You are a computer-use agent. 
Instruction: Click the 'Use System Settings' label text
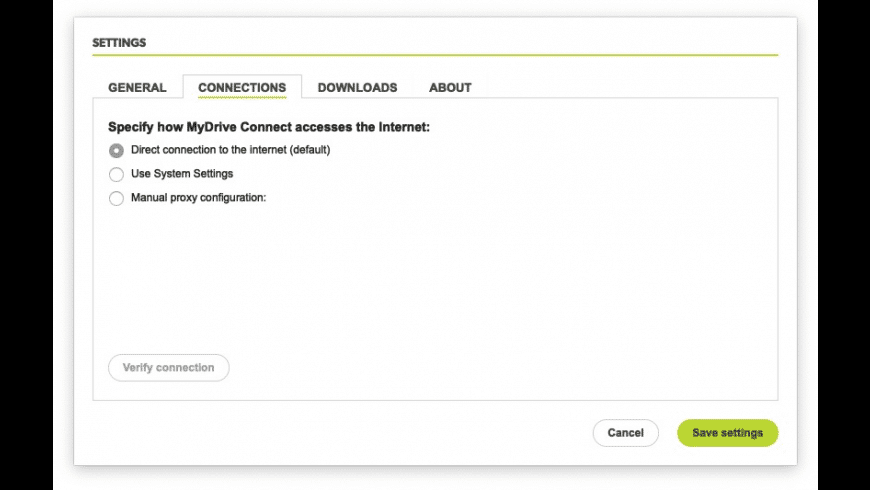[x=182, y=174]
